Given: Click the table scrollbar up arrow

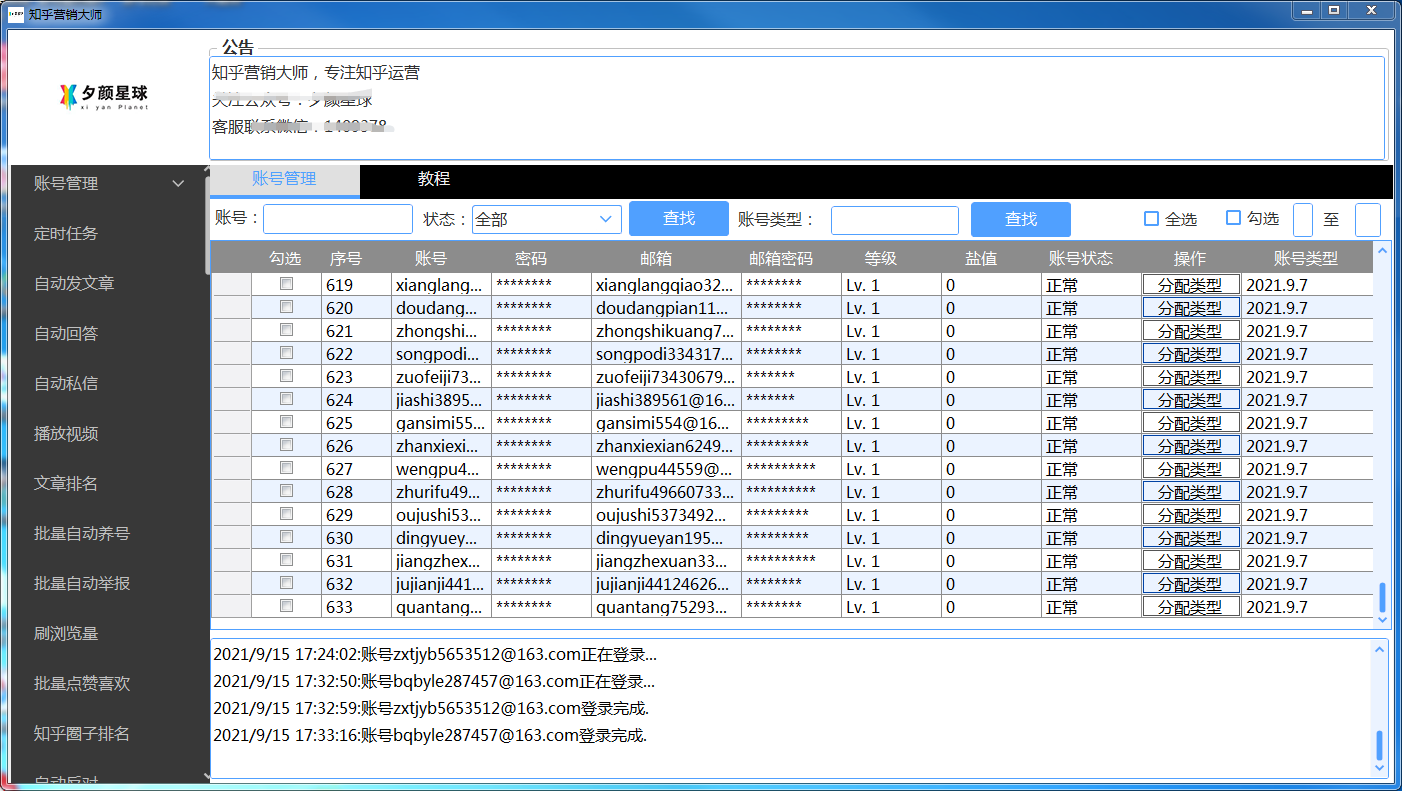Looking at the screenshot, I should (x=1382, y=250).
